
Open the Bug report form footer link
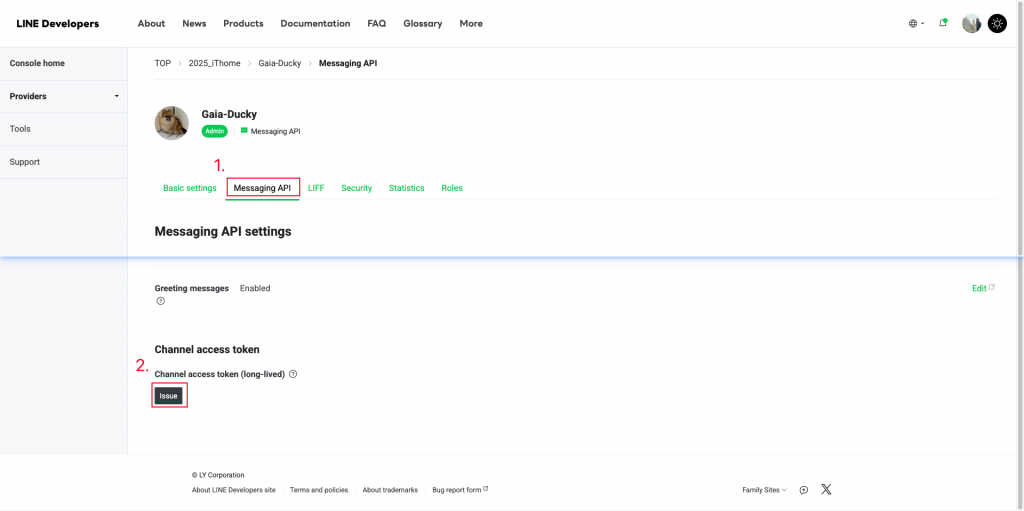(x=460, y=490)
